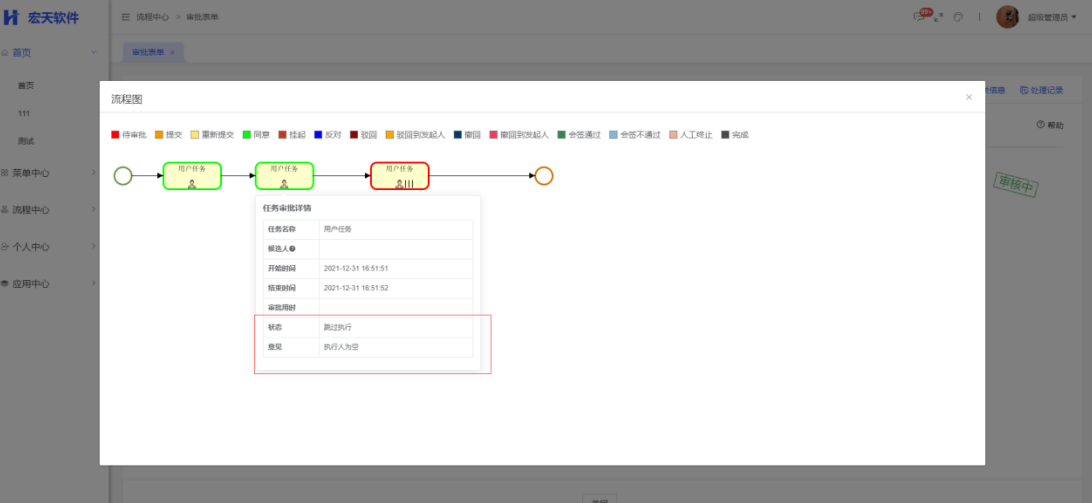Click the 菜单中心 grid icon
This screenshot has height=503, width=1092.
(5, 173)
